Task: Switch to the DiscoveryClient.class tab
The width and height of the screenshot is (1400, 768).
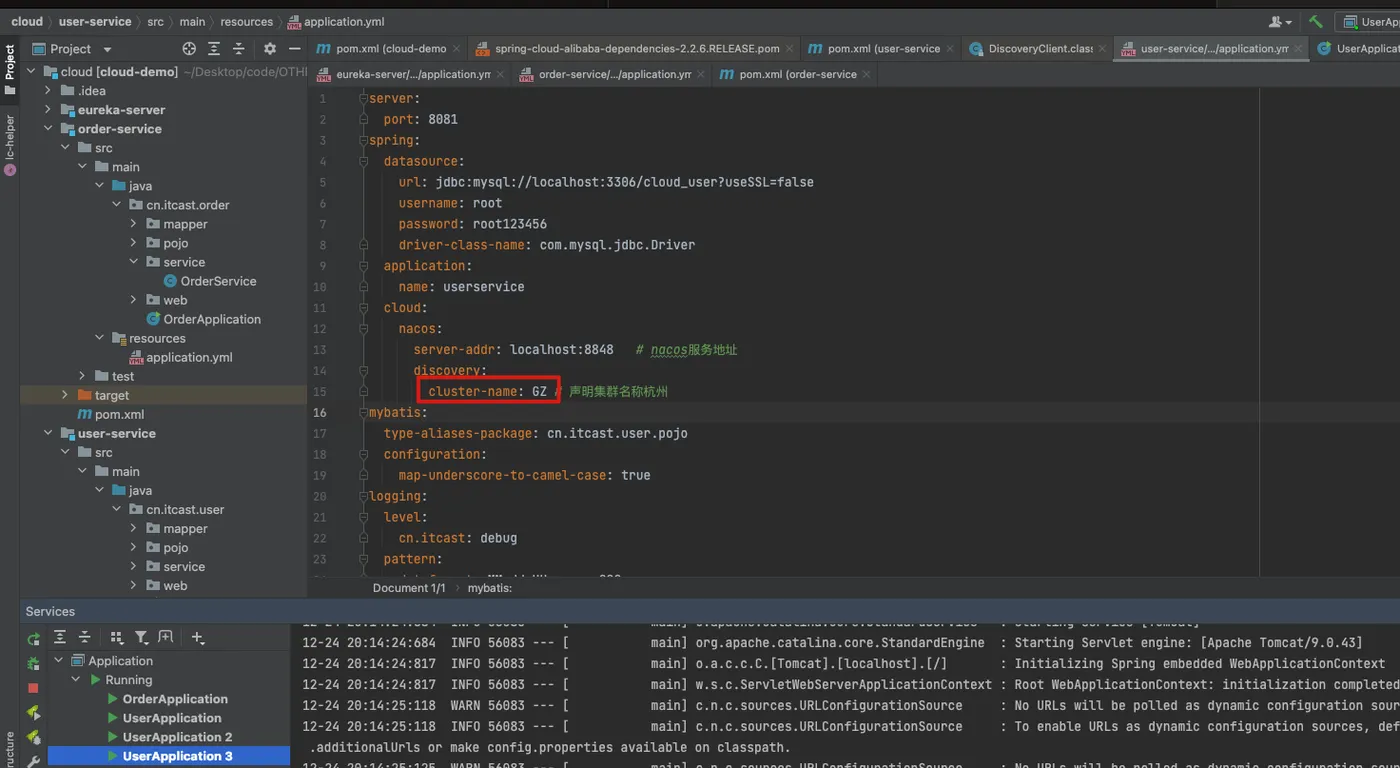Action: [x=1039, y=48]
